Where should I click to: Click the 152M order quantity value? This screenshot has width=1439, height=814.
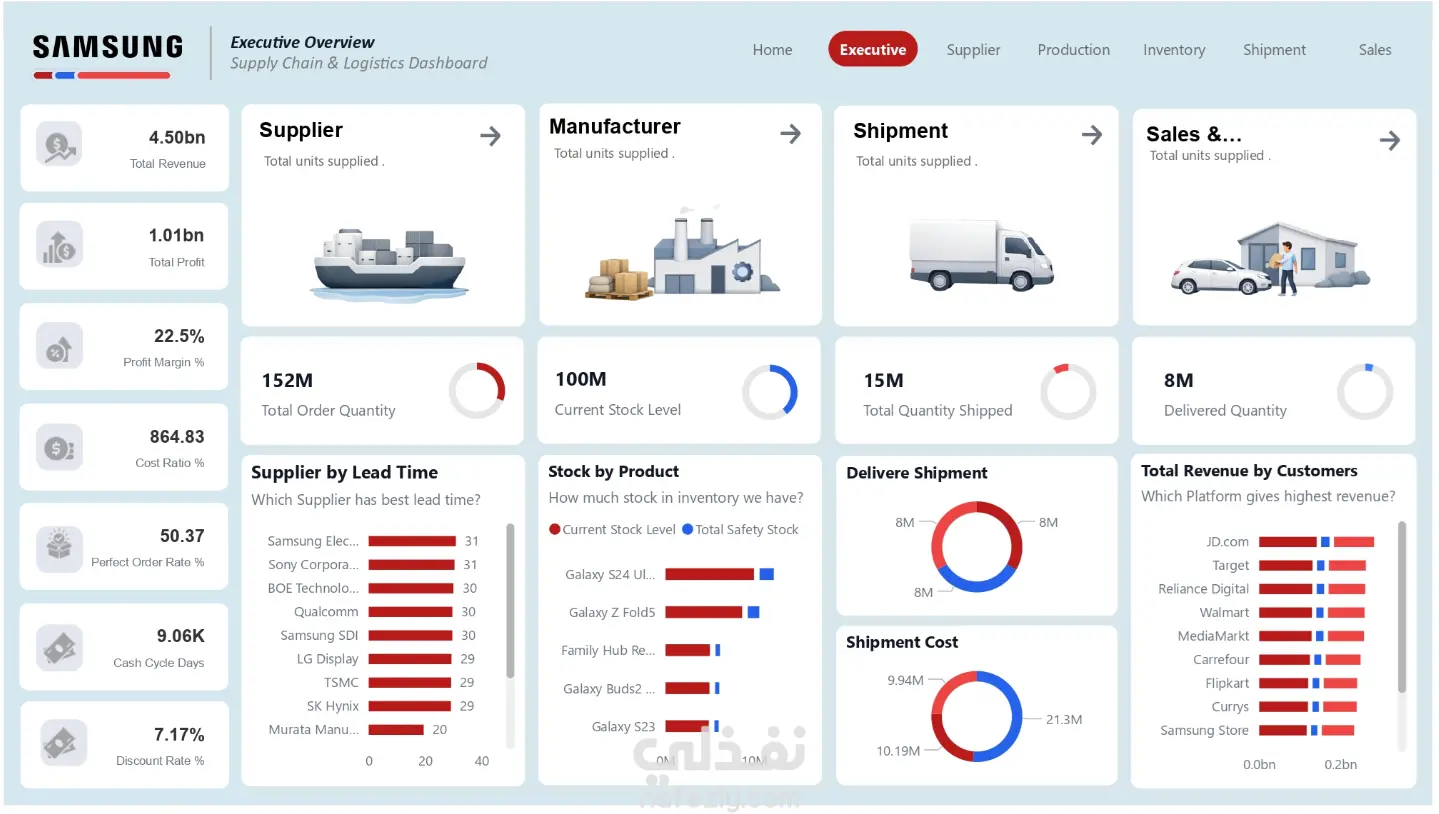point(287,381)
